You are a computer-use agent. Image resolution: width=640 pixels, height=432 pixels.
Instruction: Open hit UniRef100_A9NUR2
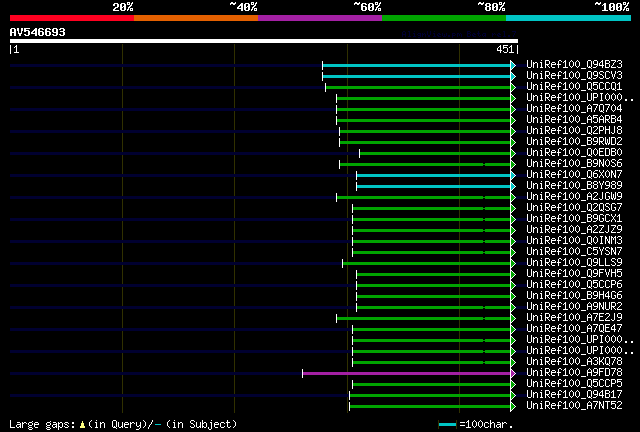pyautogui.click(x=574, y=307)
